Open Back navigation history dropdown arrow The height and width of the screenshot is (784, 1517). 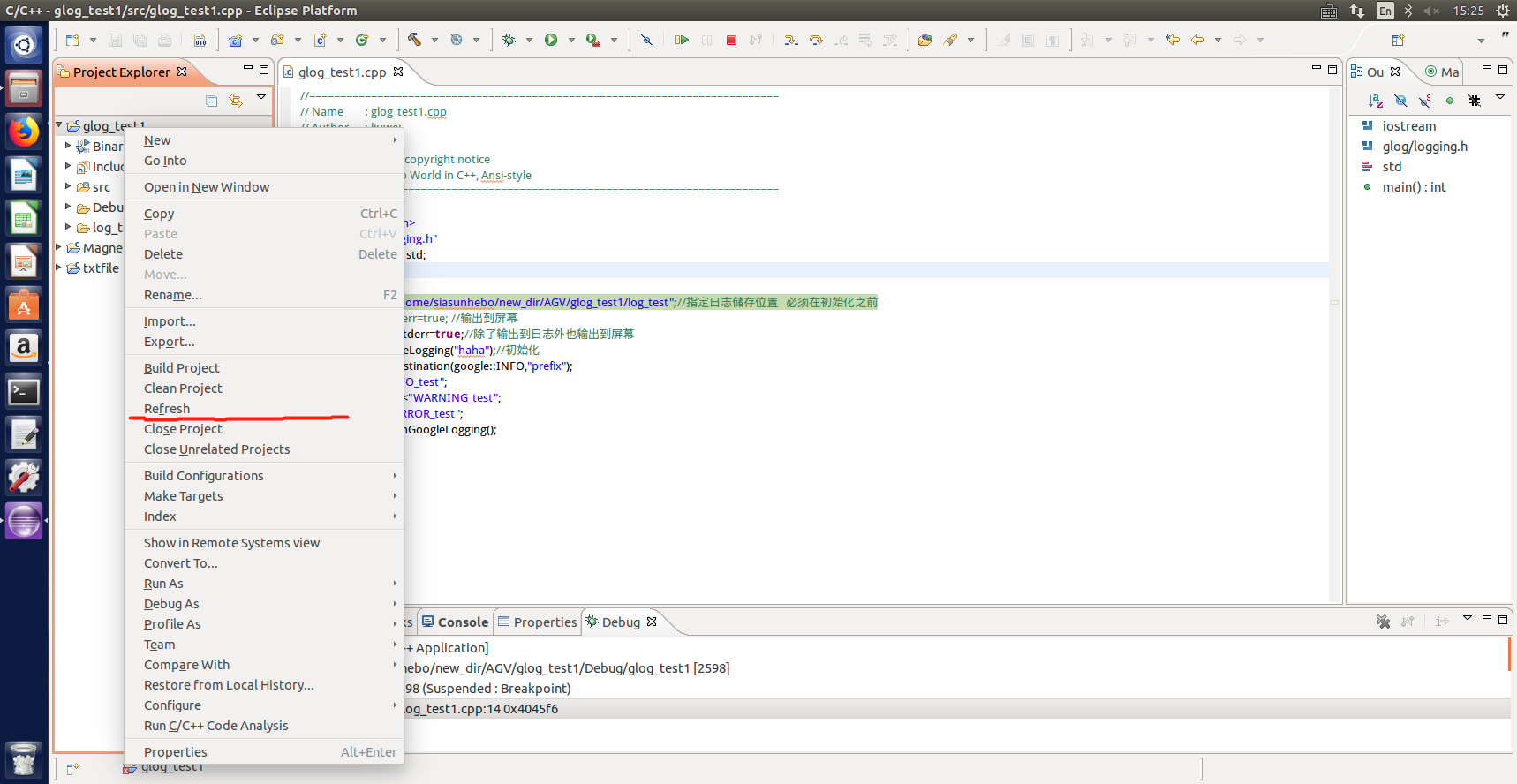click(1218, 40)
